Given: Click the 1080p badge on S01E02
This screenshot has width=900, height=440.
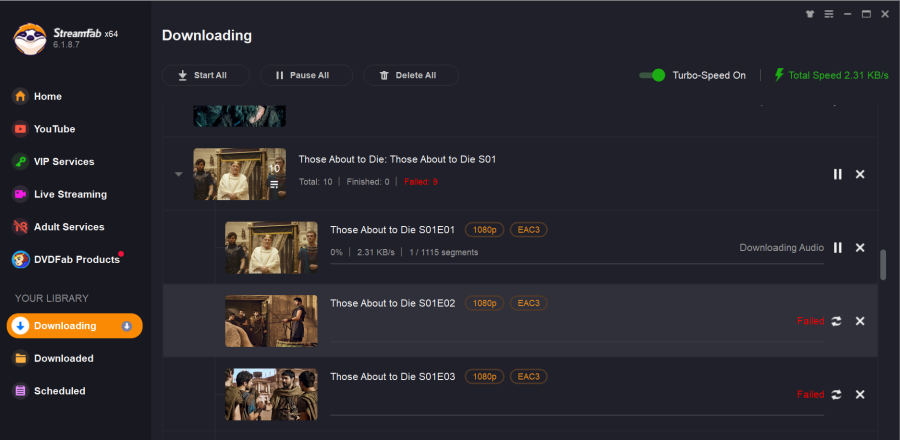Looking at the screenshot, I should (484, 303).
